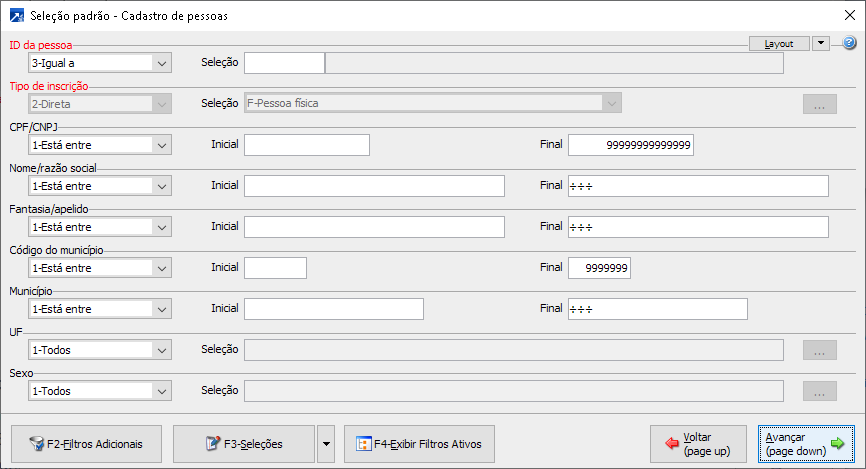Open the UF selection ellipsis button
This screenshot has width=866, height=469.
[819, 350]
